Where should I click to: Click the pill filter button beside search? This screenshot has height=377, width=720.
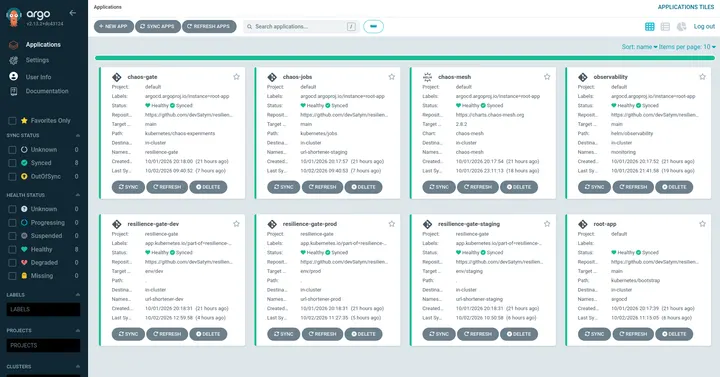pyautogui.click(x=373, y=27)
